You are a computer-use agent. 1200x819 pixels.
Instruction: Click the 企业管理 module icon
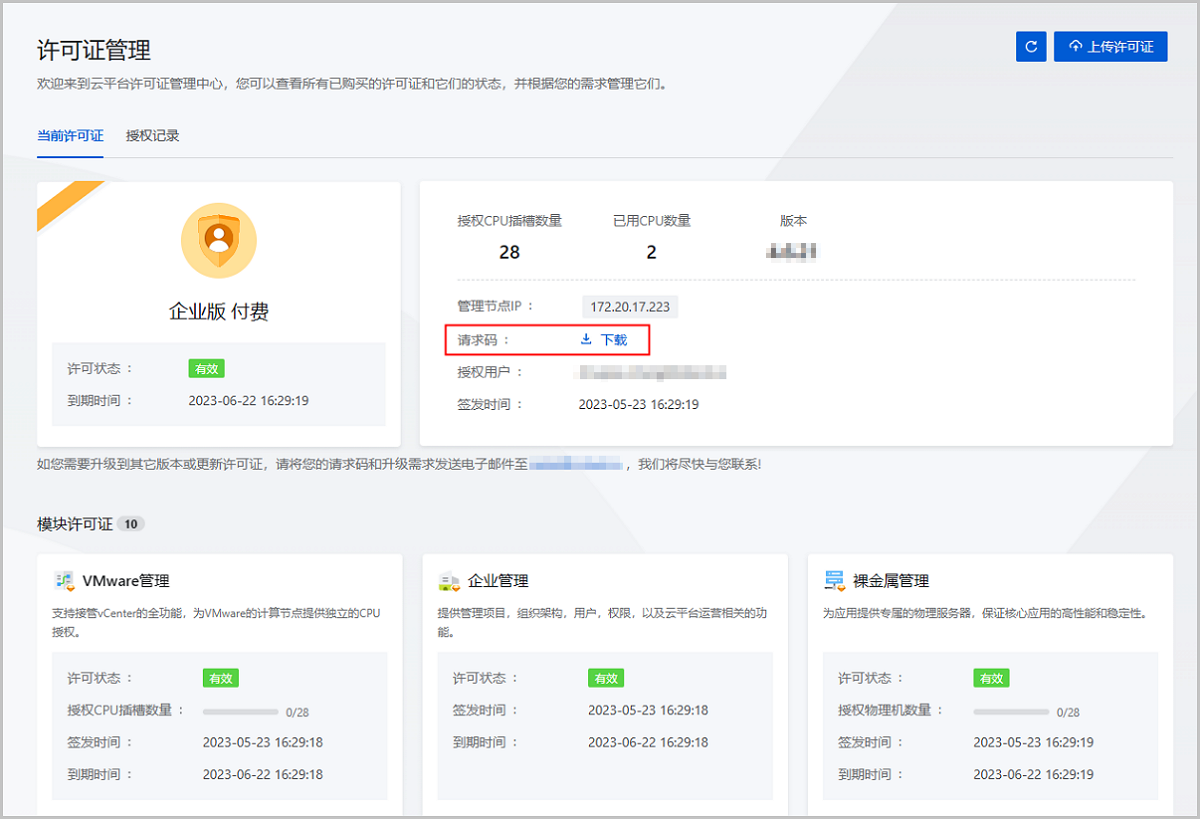coord(449,580)
